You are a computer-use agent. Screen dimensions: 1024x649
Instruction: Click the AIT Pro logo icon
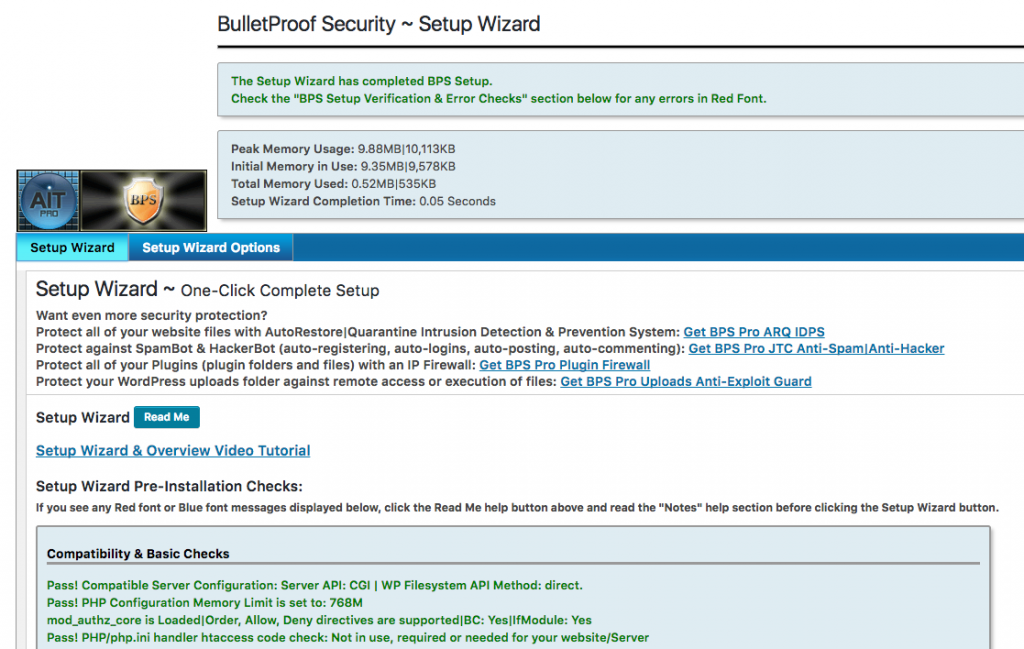(x=48, y=200)
